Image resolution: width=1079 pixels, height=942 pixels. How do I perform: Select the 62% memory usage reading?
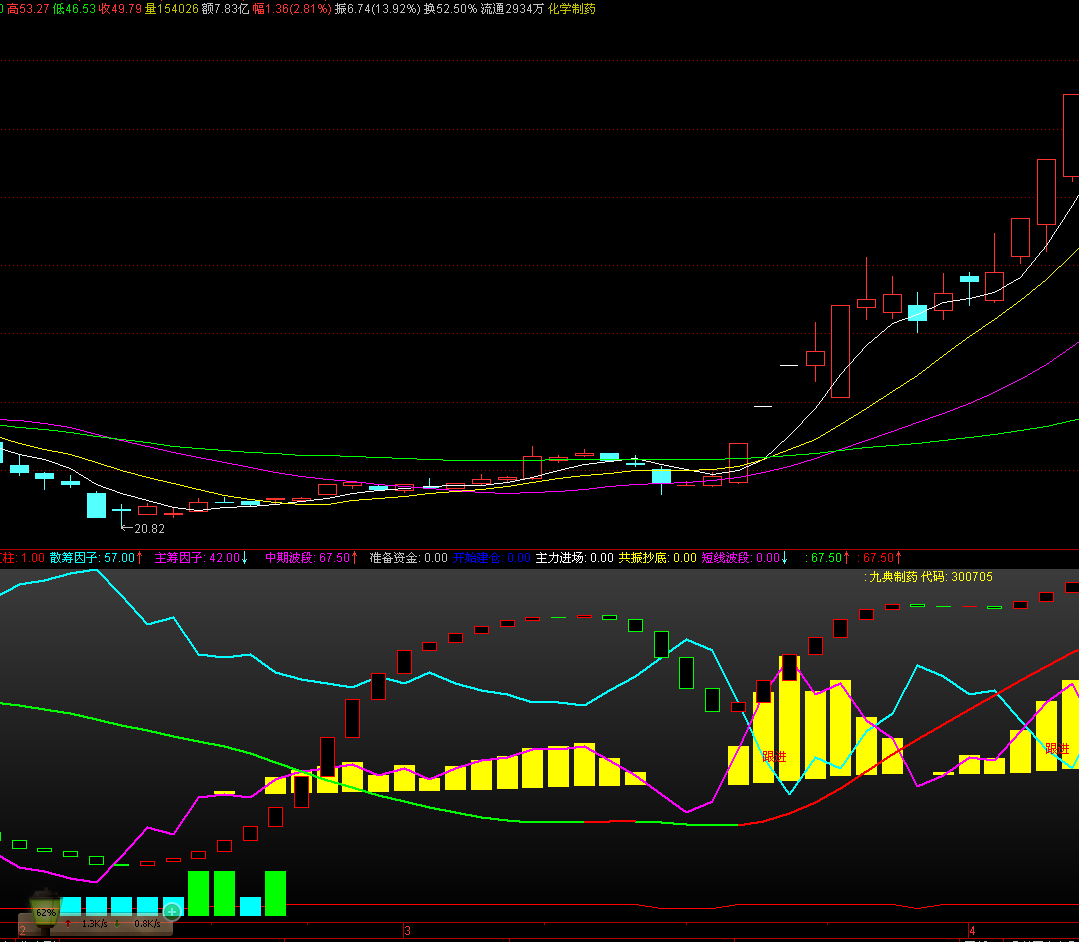point(46,912)
